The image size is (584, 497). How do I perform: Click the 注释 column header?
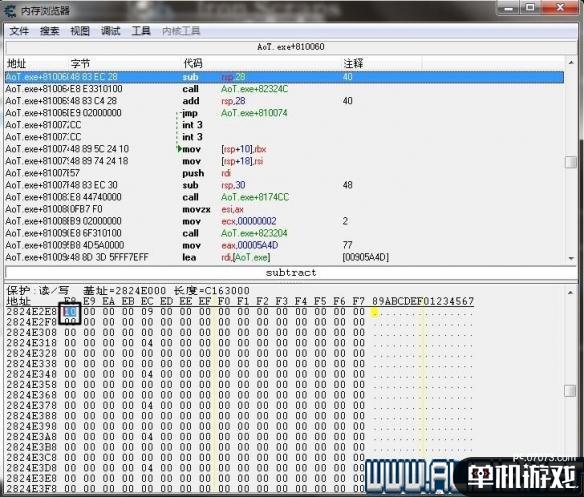[x=353, y=64]
